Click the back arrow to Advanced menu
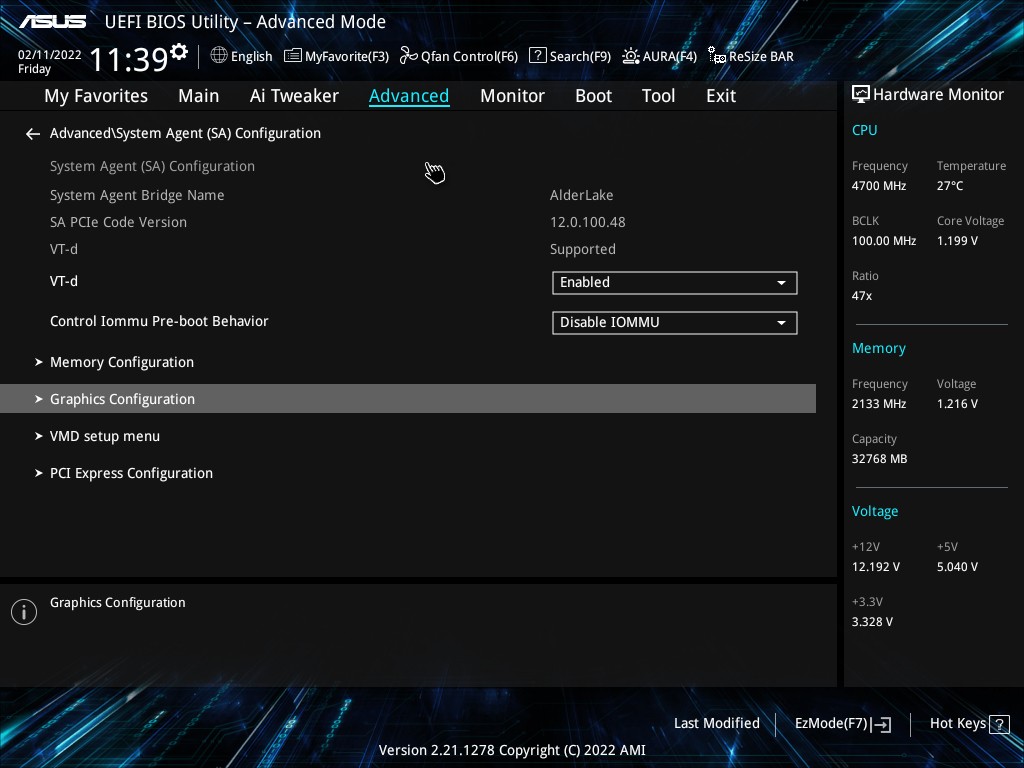 33,133
